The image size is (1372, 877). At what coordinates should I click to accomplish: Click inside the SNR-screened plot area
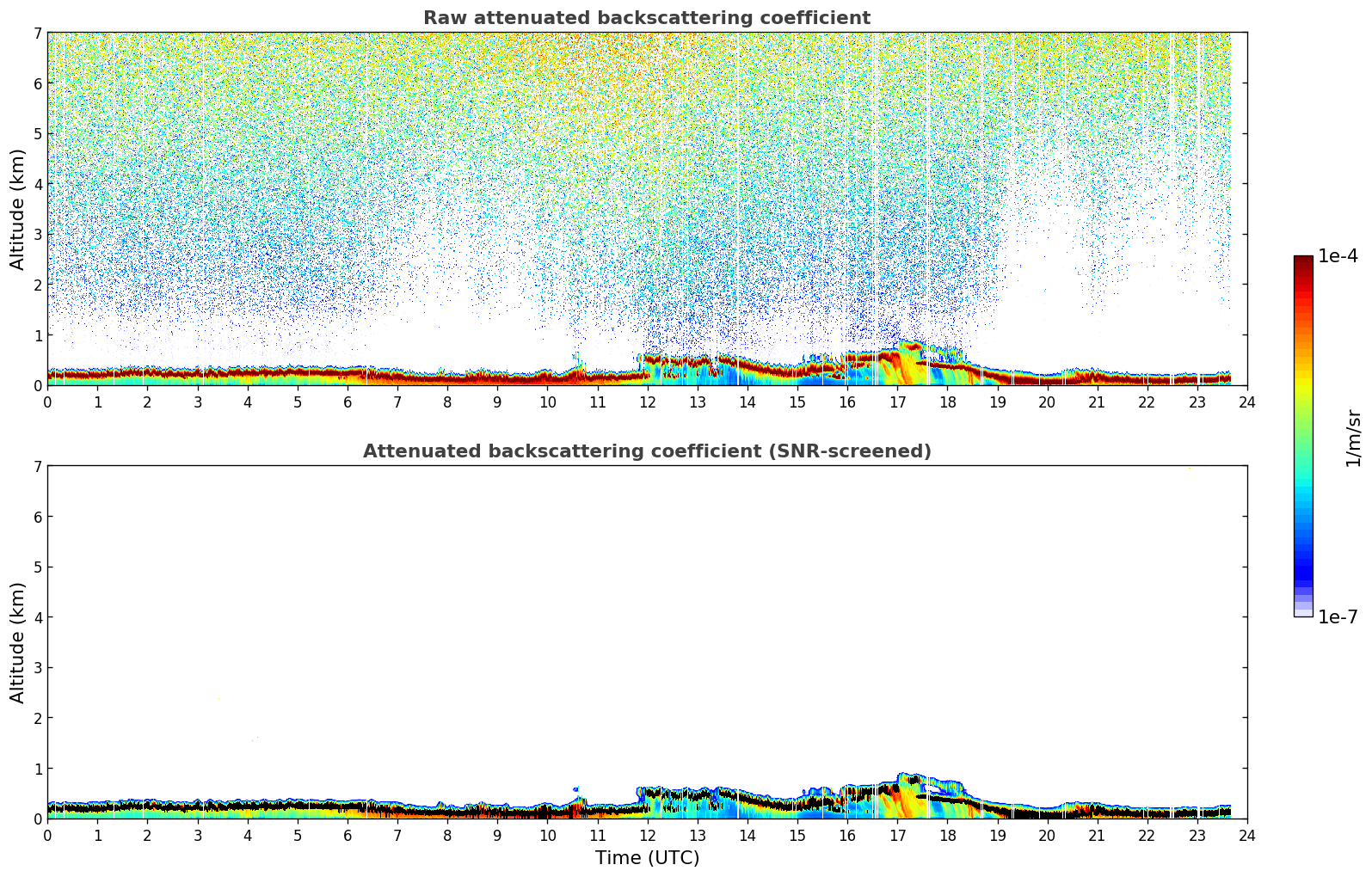click(x=647, y=642)
